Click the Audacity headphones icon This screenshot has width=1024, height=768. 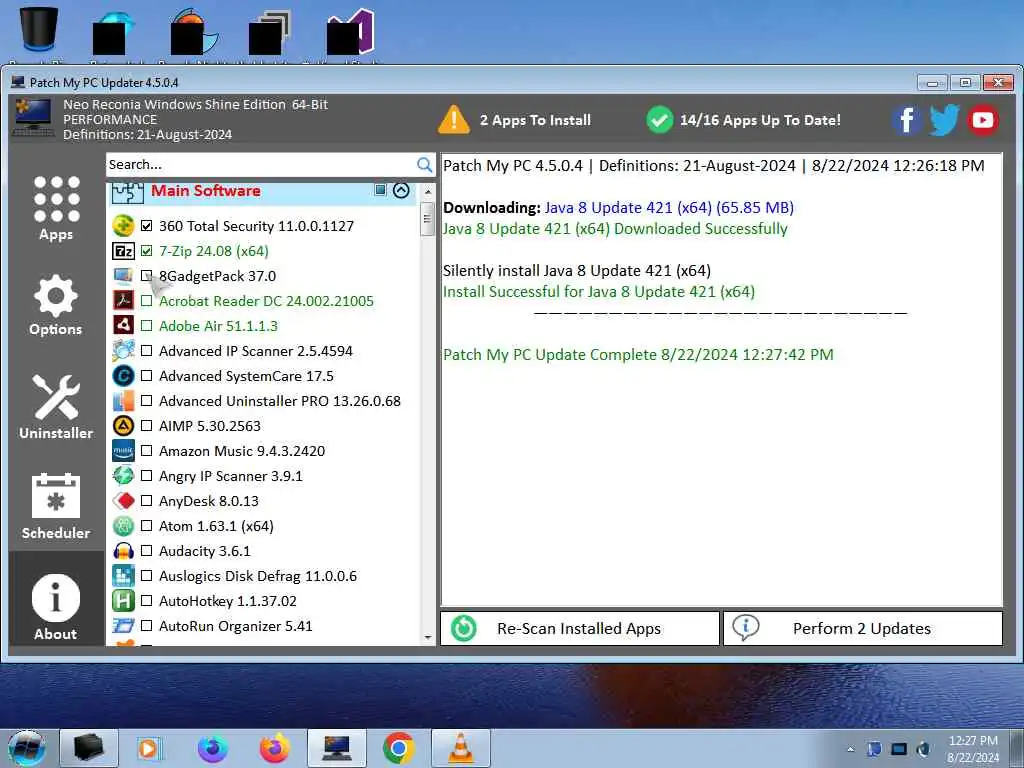tap(123, 551)
